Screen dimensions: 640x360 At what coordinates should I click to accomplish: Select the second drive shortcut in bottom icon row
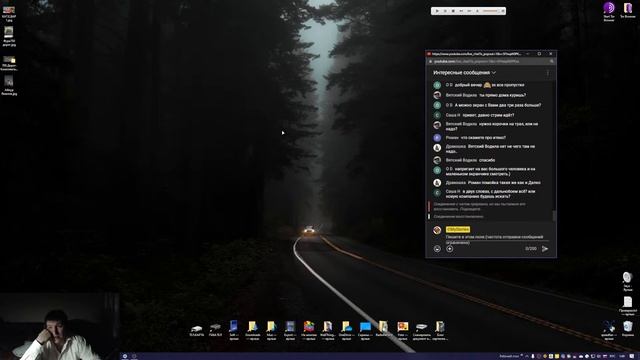215,330
